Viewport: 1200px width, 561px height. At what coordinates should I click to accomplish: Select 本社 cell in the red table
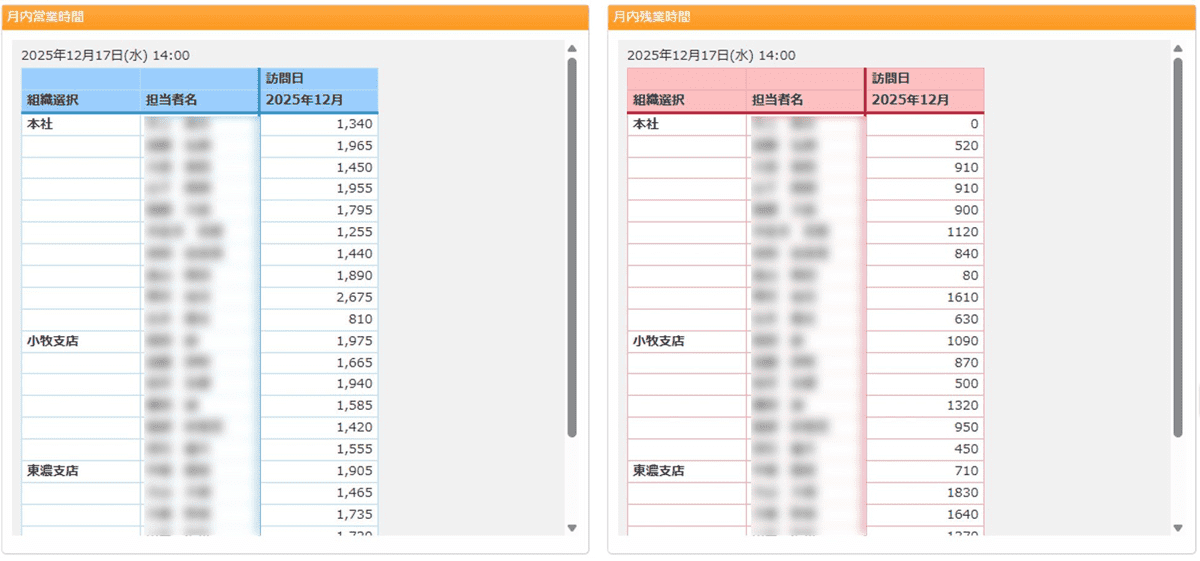click(687, 125)
